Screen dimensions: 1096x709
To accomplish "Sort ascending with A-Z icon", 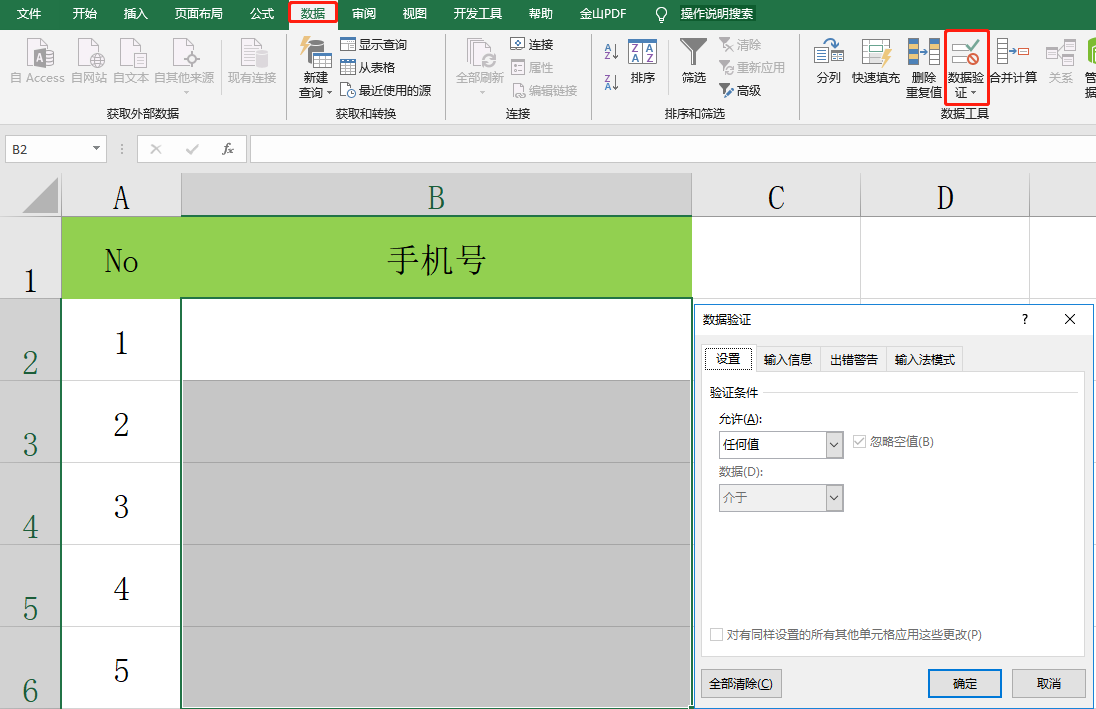I will (612, 51).
